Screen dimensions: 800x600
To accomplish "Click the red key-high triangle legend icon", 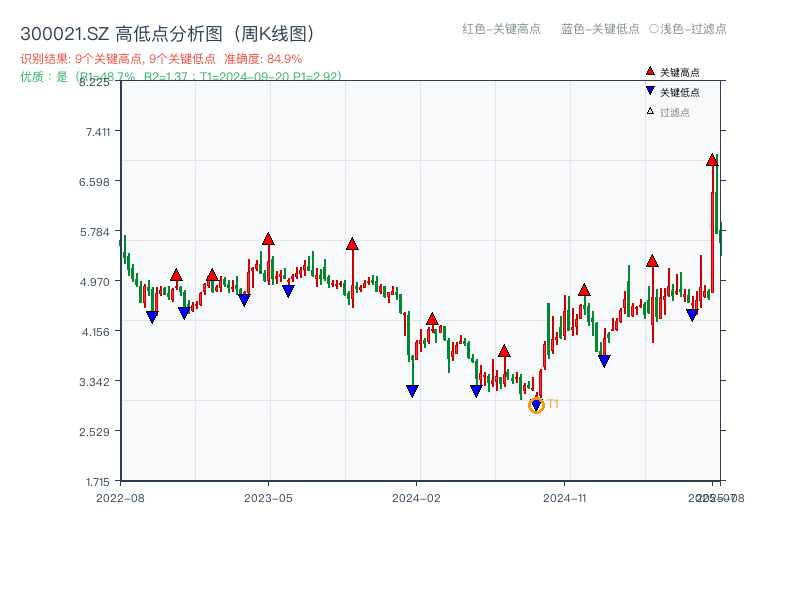I will pyautogui.click(x=650, y=71).
